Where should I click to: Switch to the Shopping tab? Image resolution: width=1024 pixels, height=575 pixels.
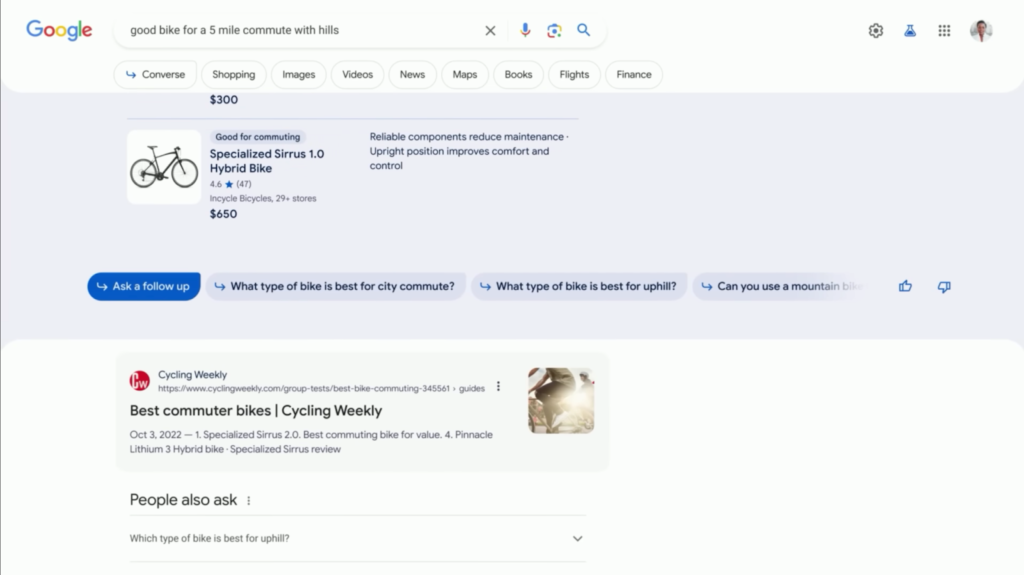click(x=233, y=75)
